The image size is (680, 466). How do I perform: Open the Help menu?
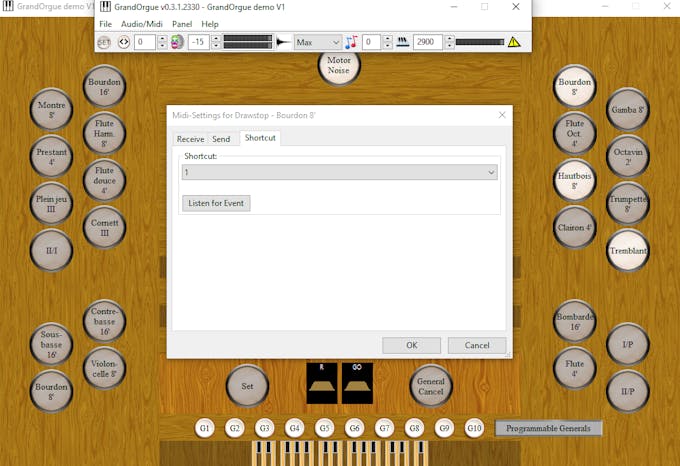pyautogui.click(x=210, y=24)
